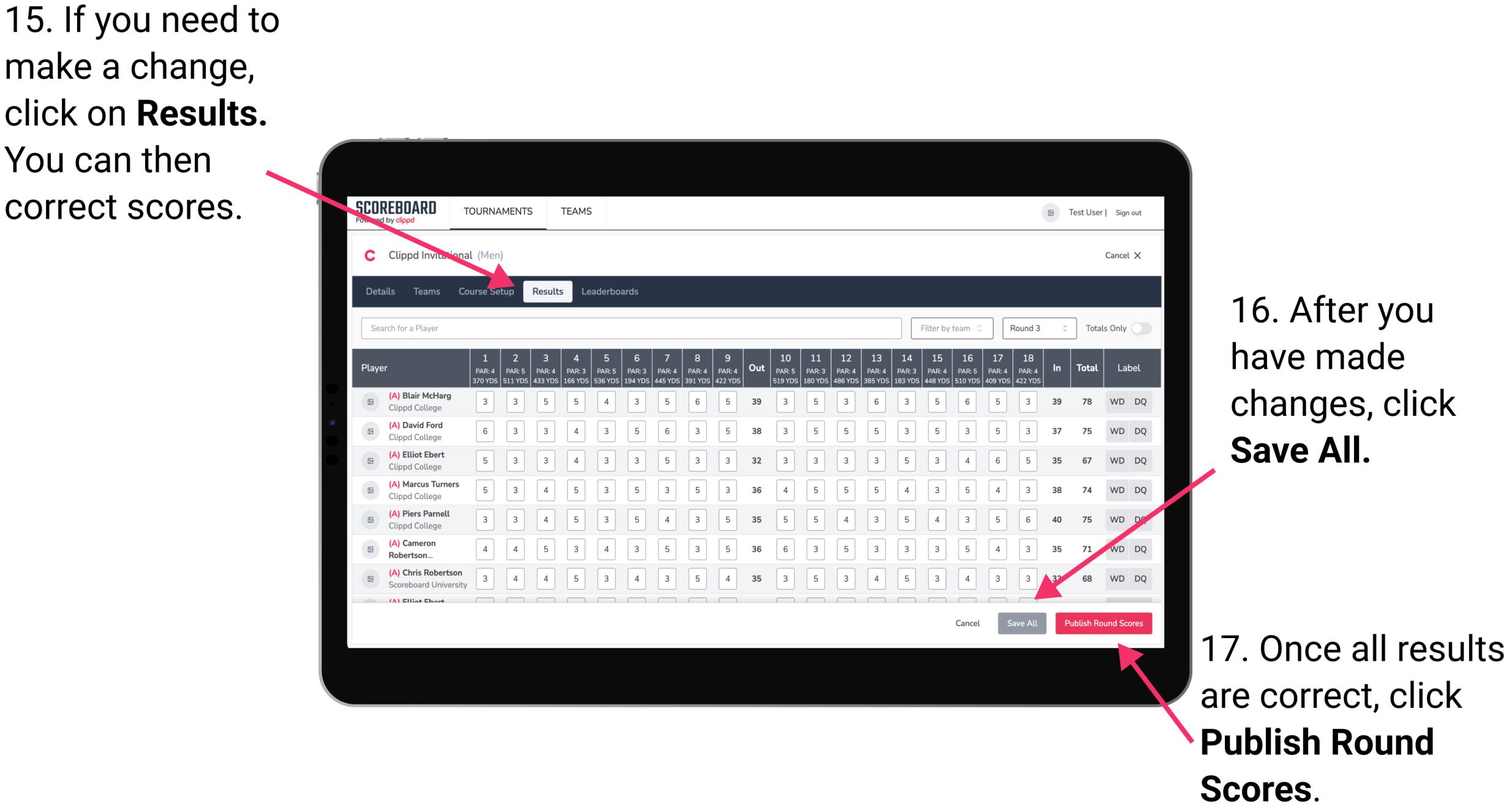Image resolution: width=1509 pixels, height=812 pixels.
Task: Click the DQ label for Cameron Robertson
Action: (1149, 548)
